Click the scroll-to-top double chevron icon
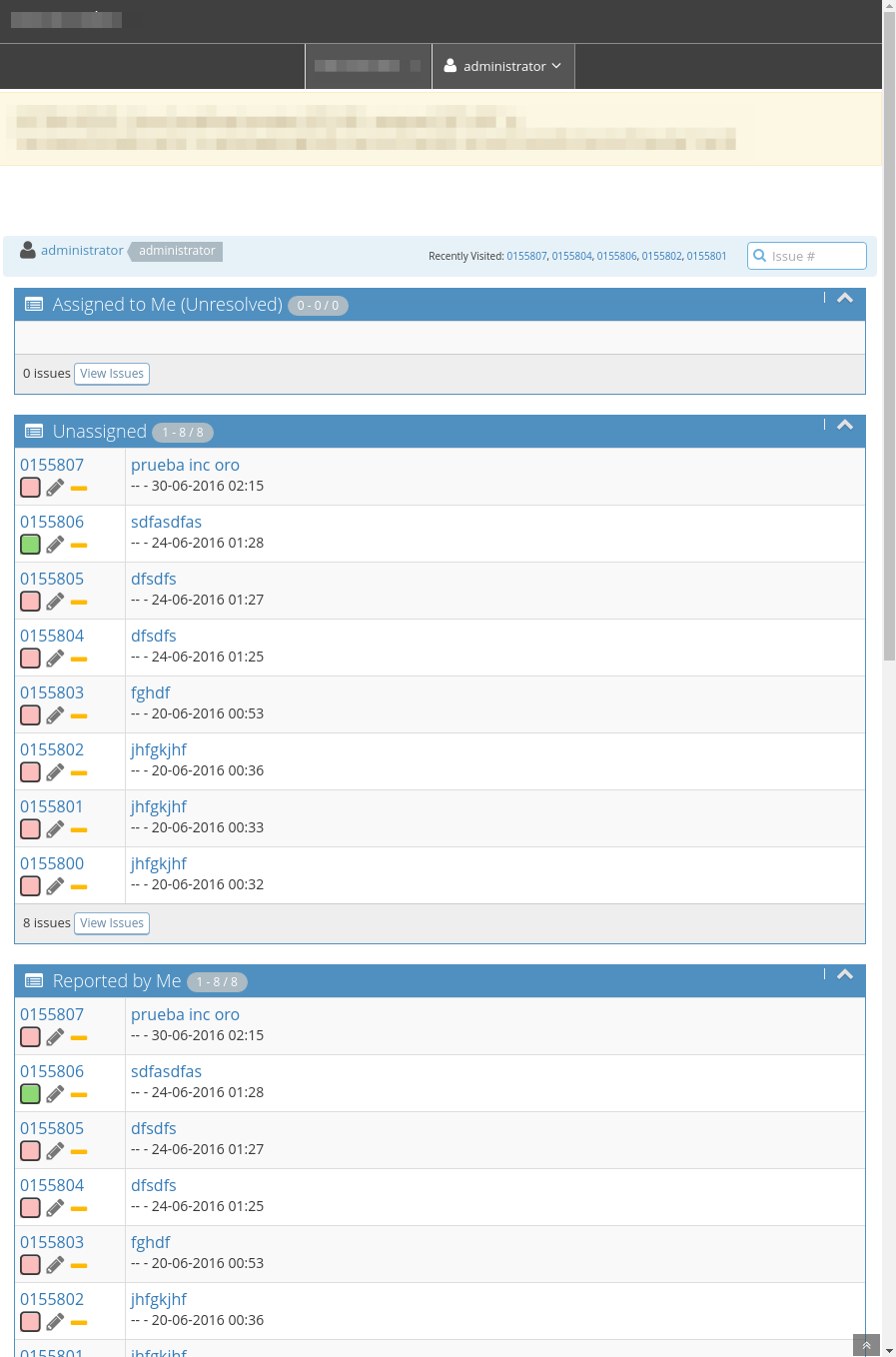The image size is (896, 1357). [x=866, y=1346]
